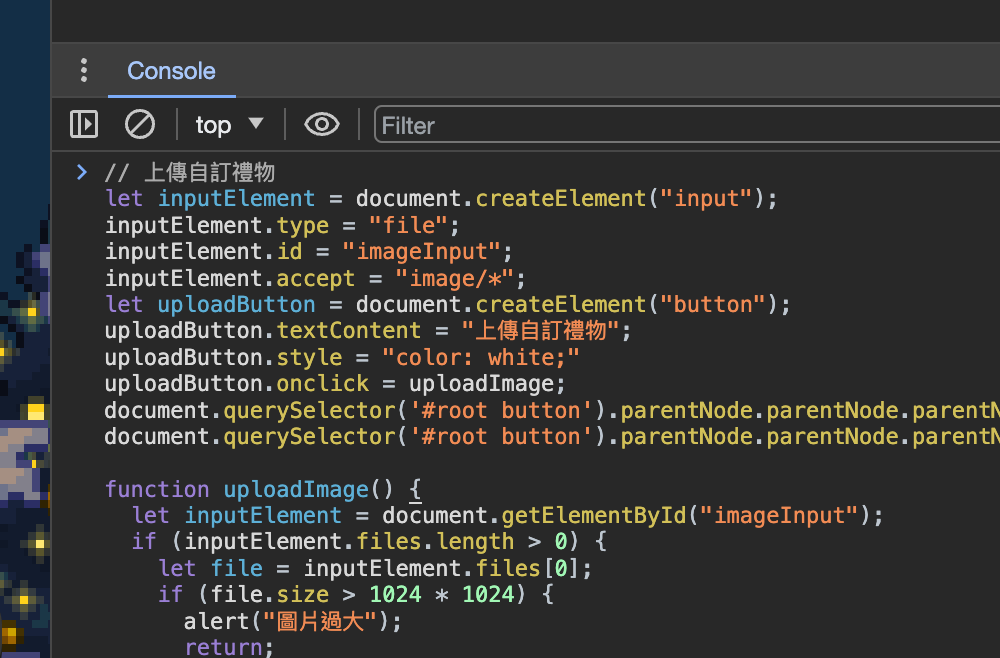Click the 'return;' statement line
The width and height of the screenshot is (1000, 658).
(229, 647)
